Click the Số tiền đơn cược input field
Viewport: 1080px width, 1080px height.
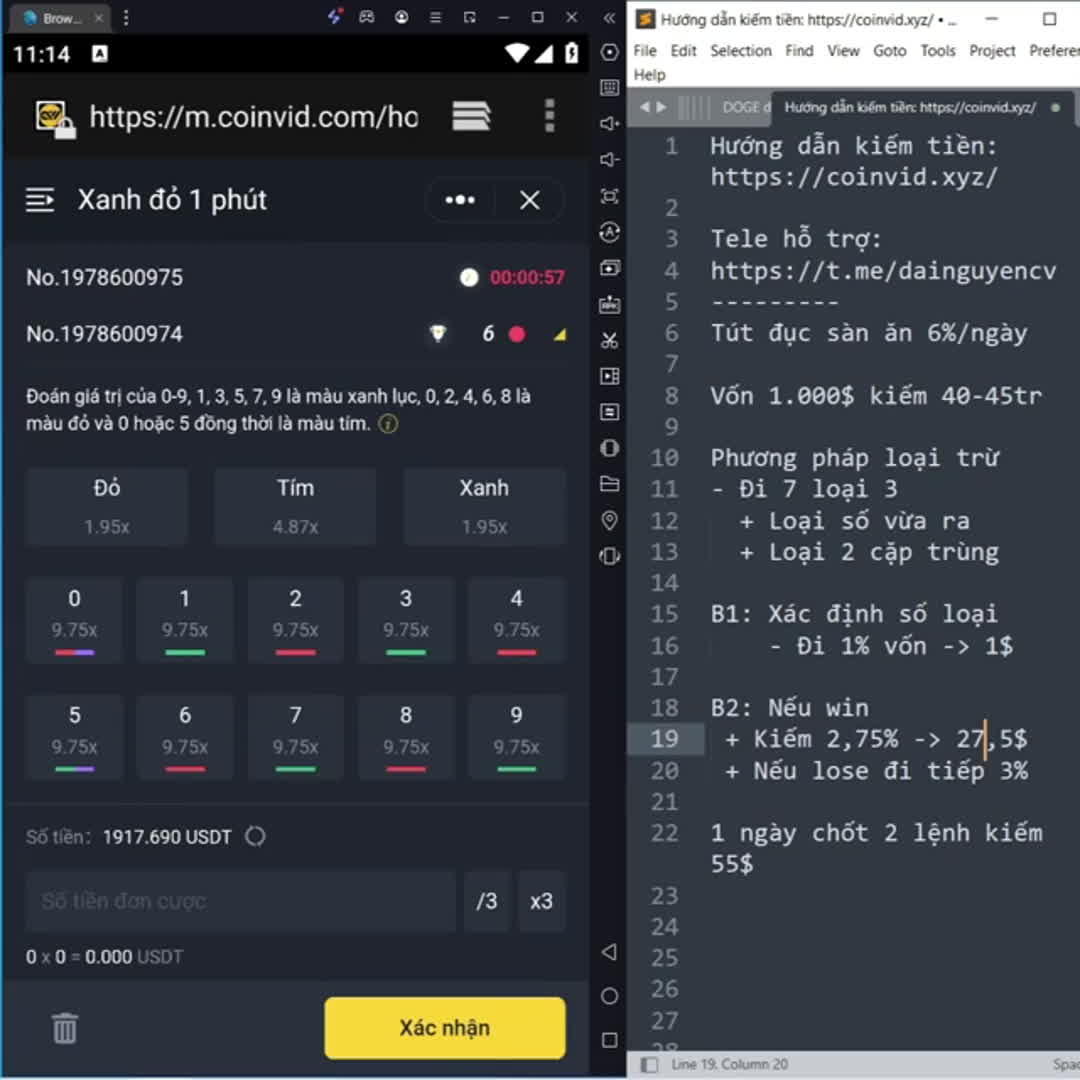point(240,901)
